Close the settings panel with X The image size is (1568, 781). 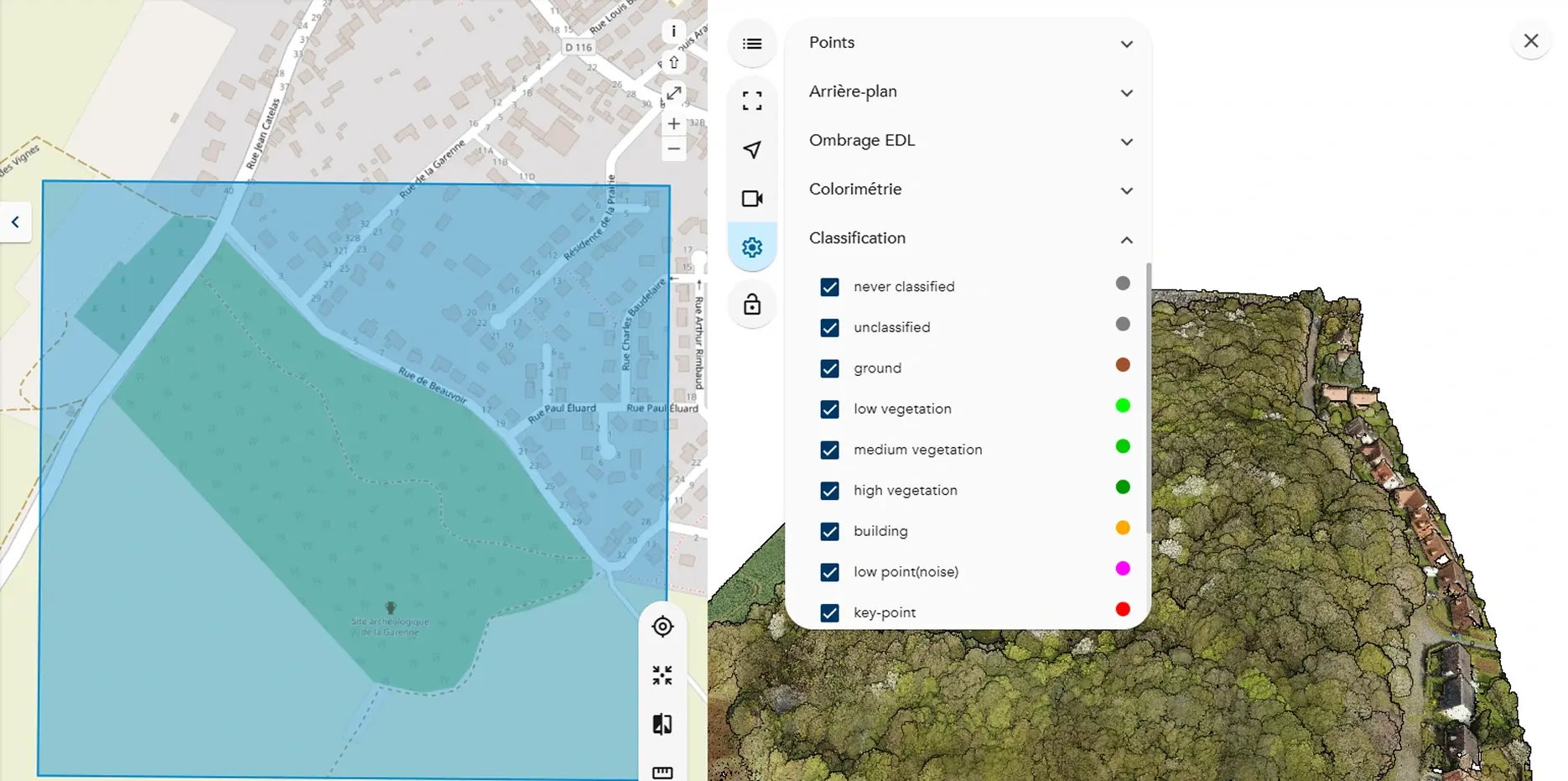click(1530, 41)
